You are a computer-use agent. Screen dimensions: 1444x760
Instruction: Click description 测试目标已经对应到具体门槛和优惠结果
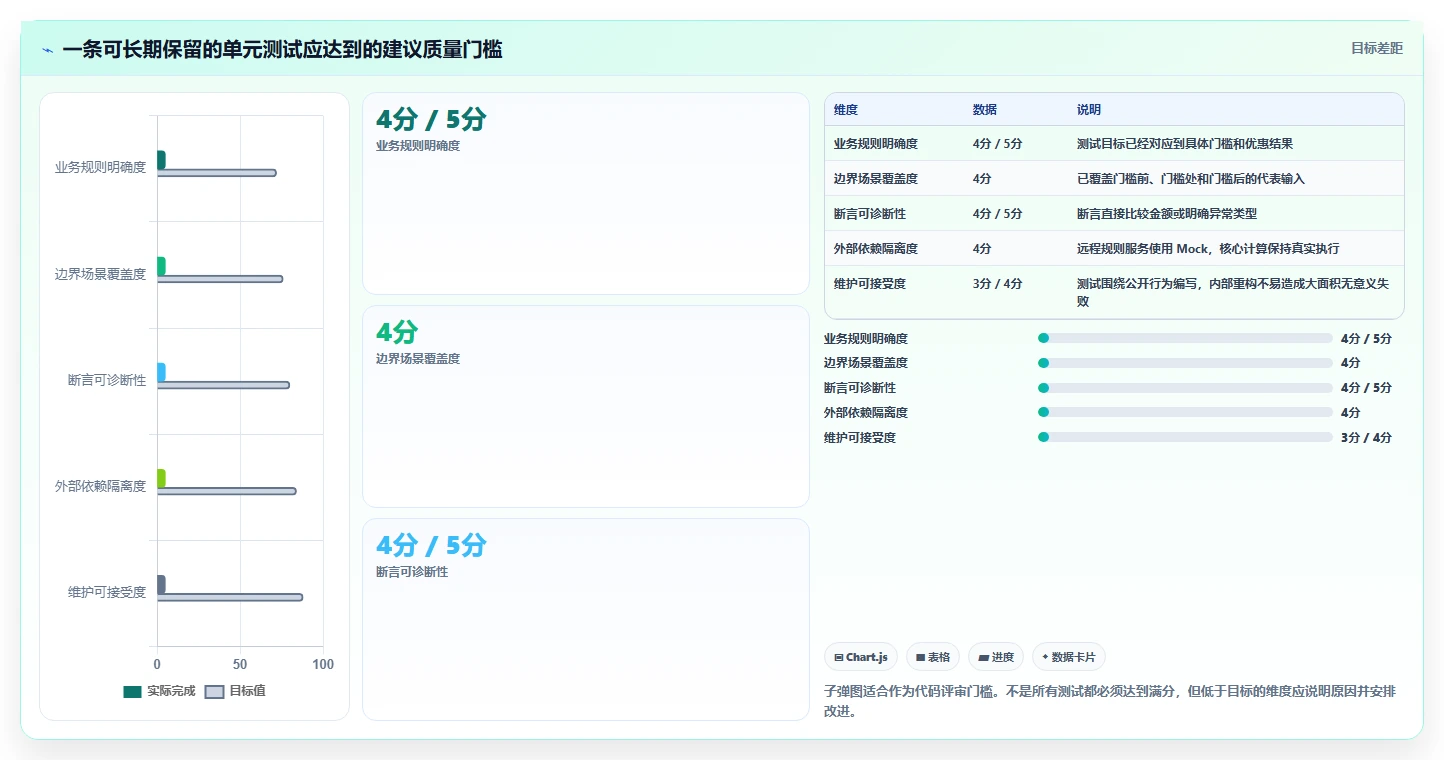point(1185,143)
